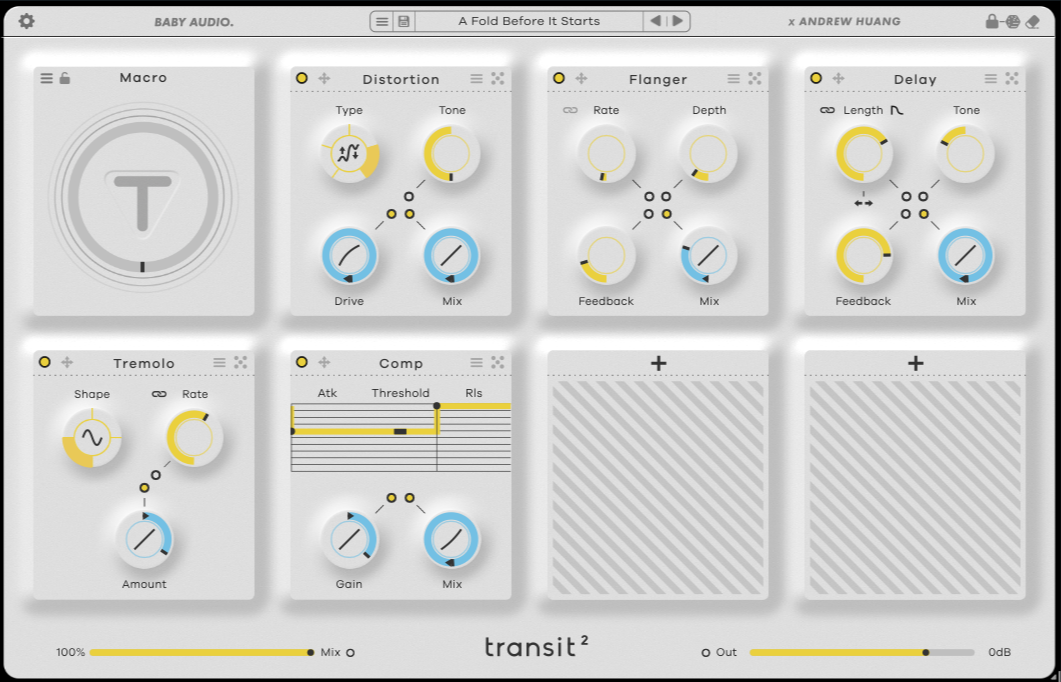Open the Tremolo module menu
This screenshot has height=682, width=1061.
pos(219,363)
